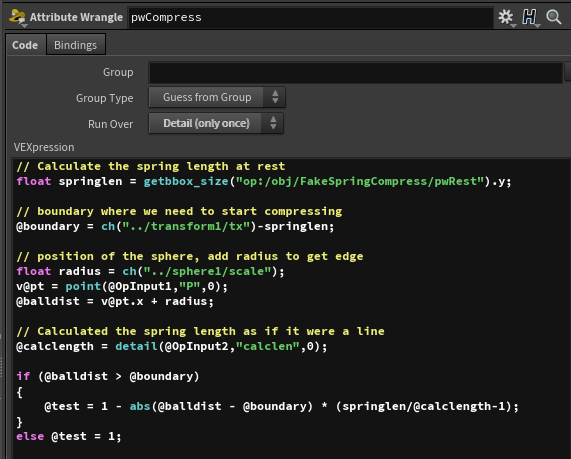
Task: Open the Group Type dropdown
Action: (x=217, y=97)
